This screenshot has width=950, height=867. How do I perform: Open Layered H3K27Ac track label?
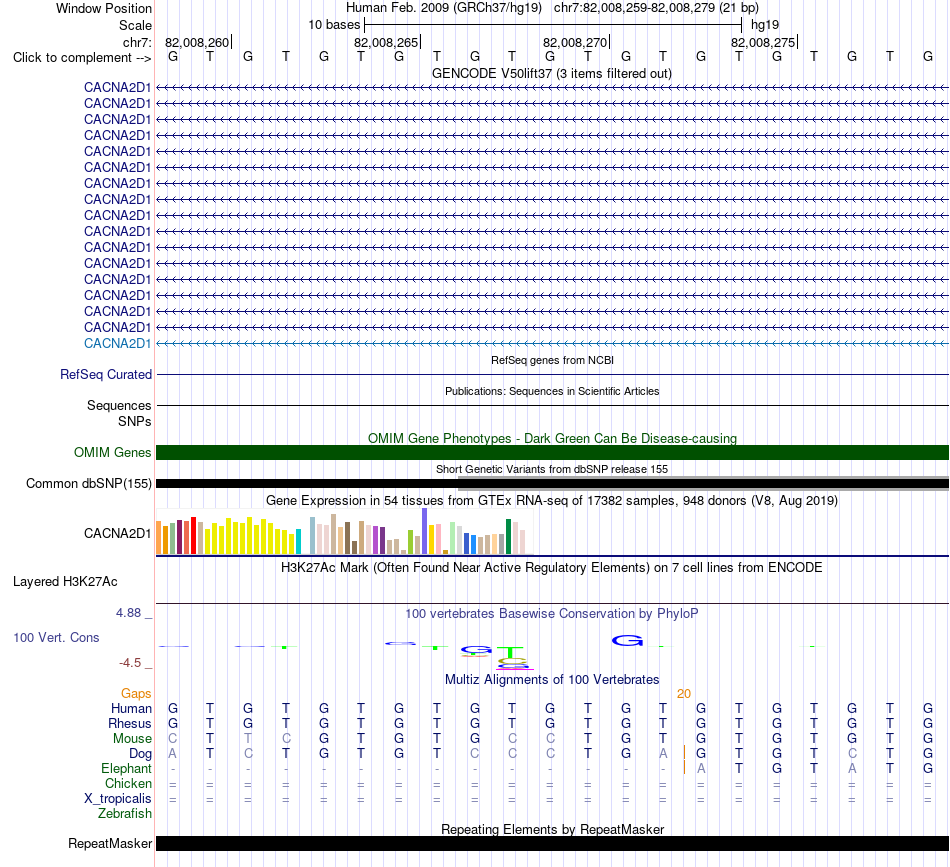tap(65, 582)
